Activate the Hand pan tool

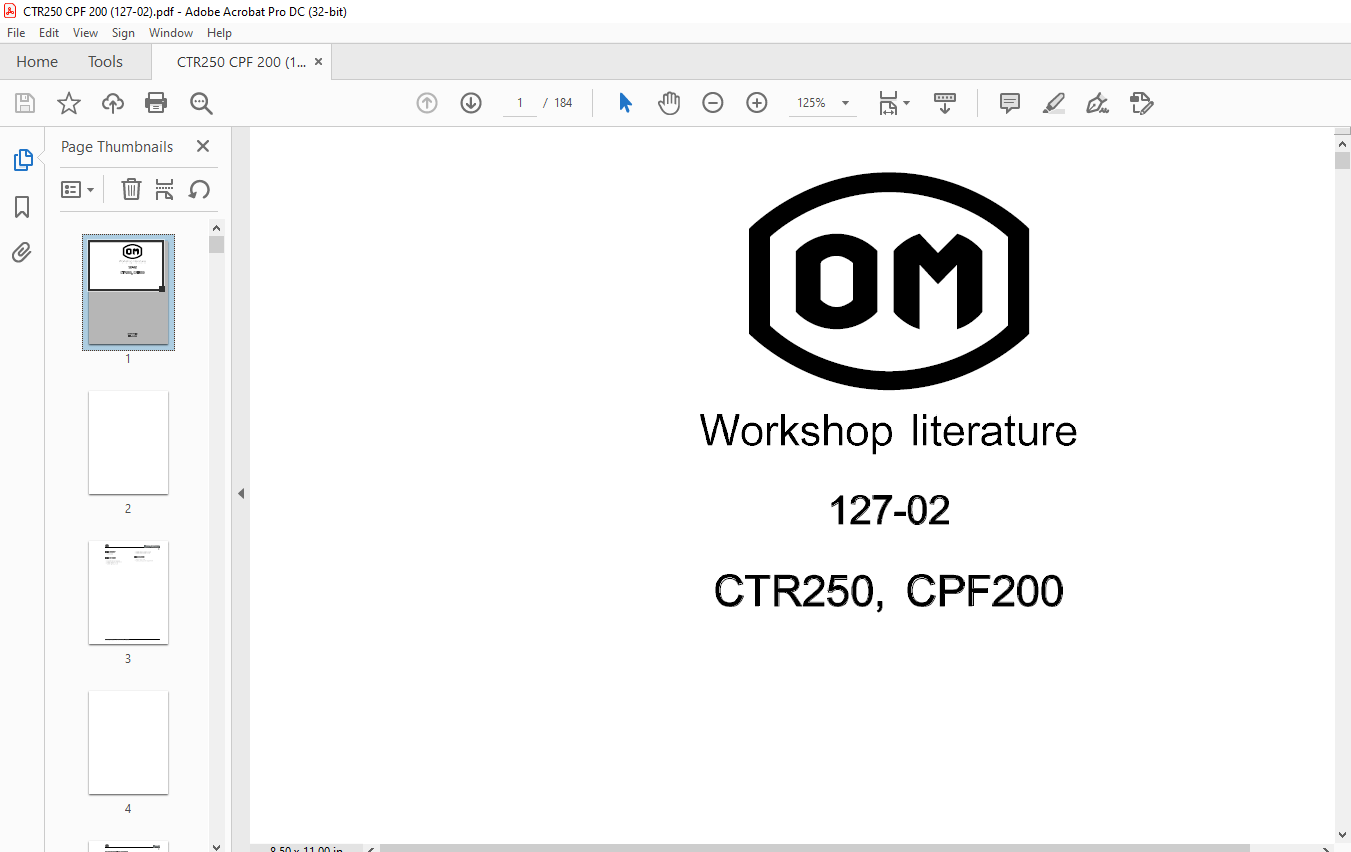coord(669,103)
